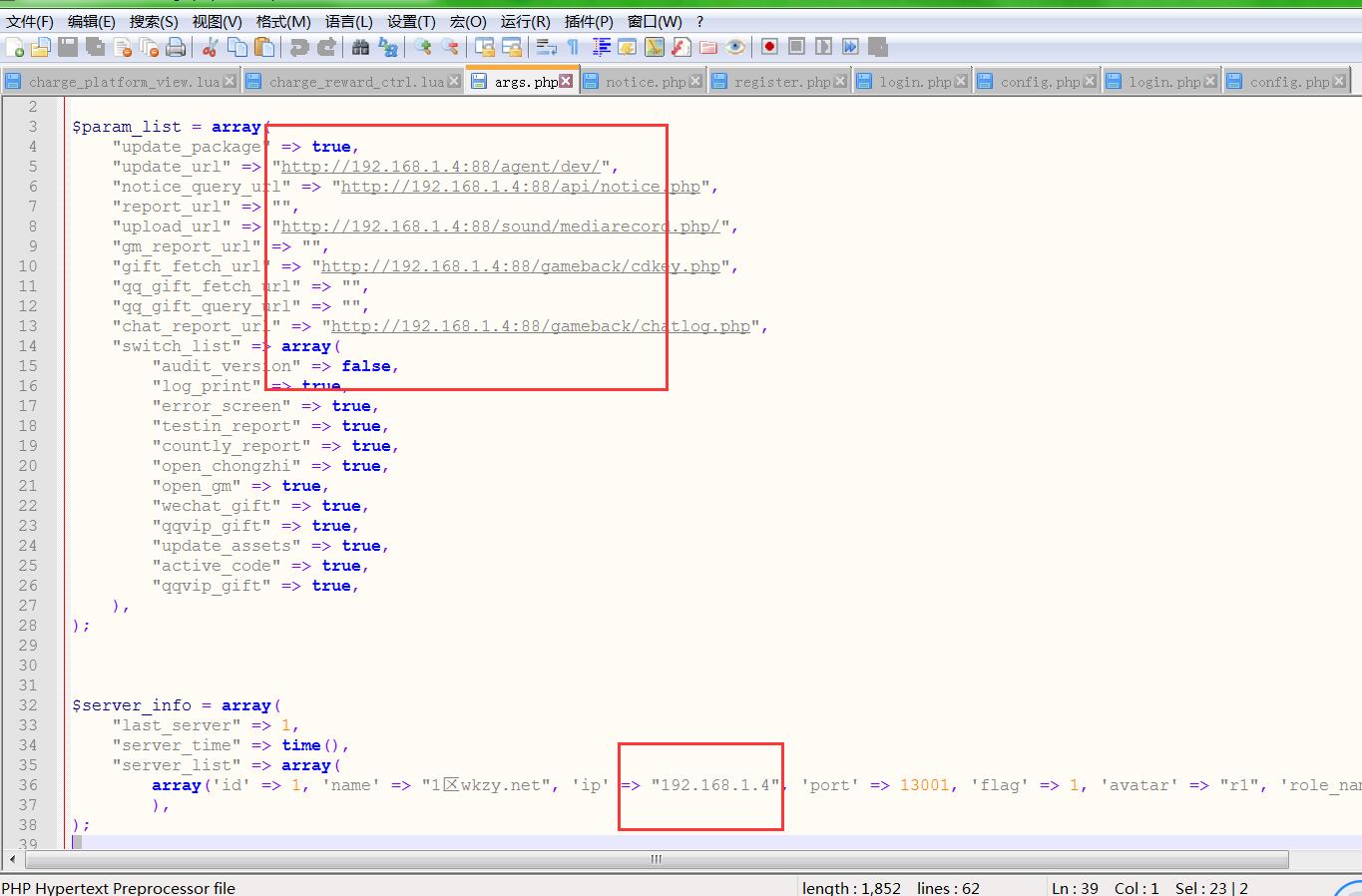Toggle file monitoring eye icon
Image resolution: width=1362 pixels, height=896 pixels.
tap(735, 47)
